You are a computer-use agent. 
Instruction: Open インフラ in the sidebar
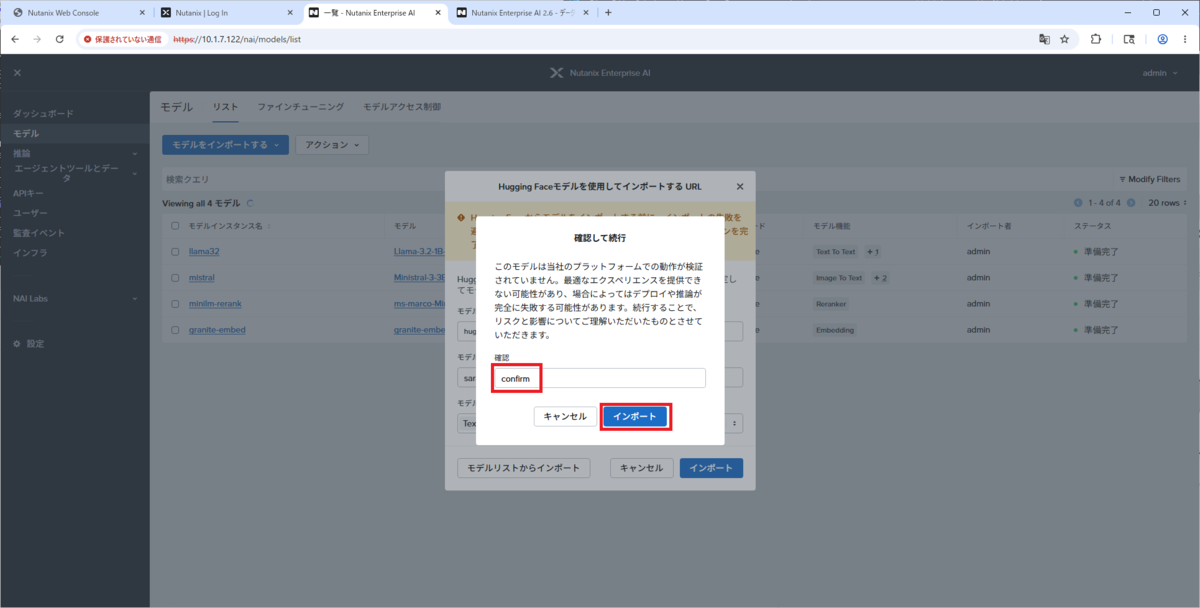(30, 253)
